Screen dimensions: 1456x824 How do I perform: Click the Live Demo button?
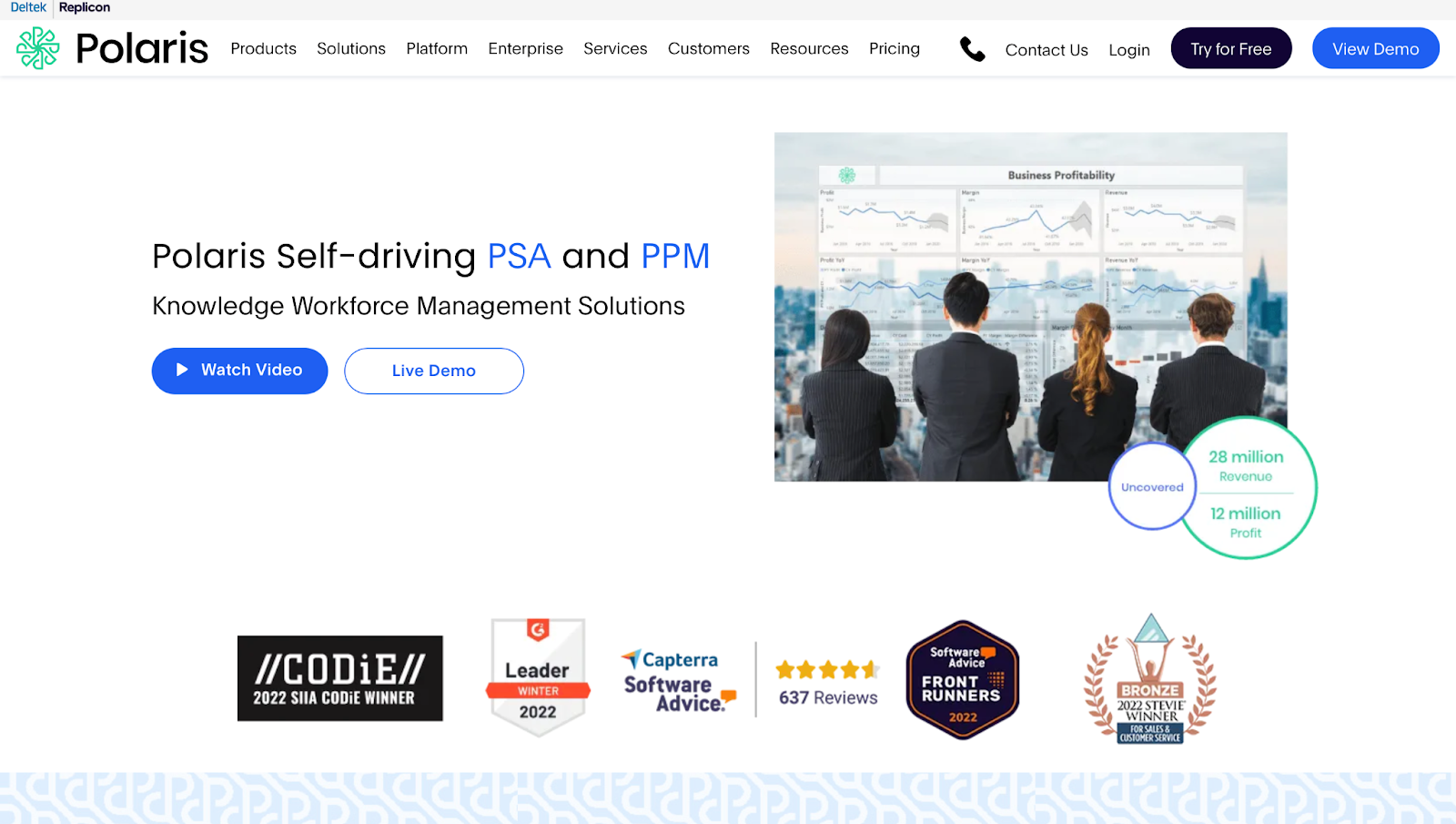433,371
